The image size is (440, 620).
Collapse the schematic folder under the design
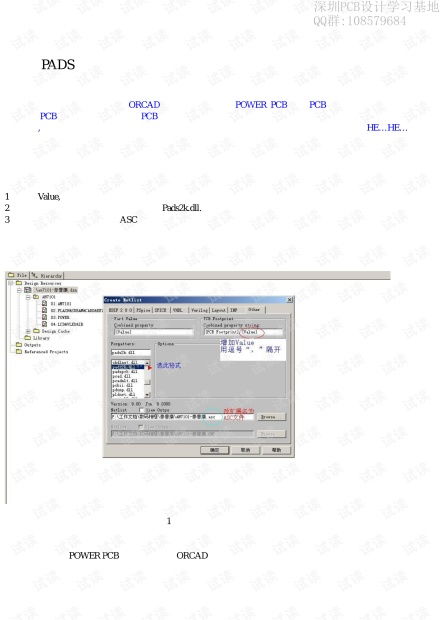(x=28, y=297)
